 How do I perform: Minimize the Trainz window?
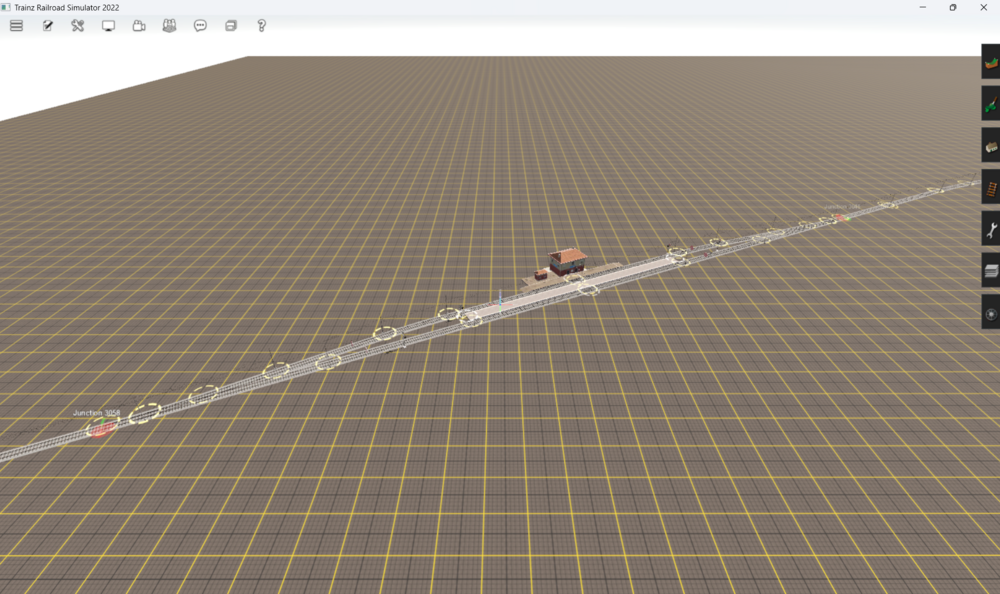[922, 7]
